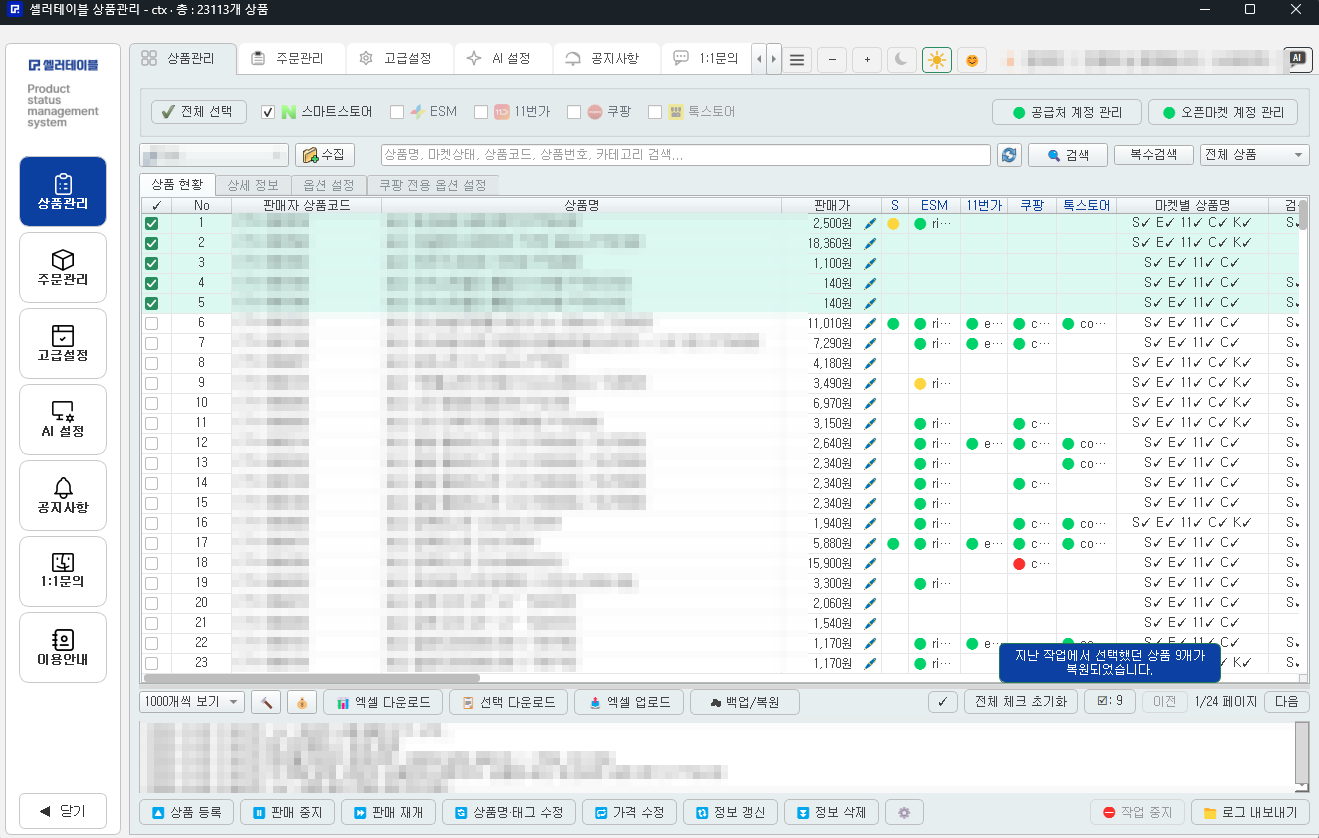Screen dimensions: 1319x838
Task: Open 상품관리 in the left sidebar
Action: click(63, 191)
